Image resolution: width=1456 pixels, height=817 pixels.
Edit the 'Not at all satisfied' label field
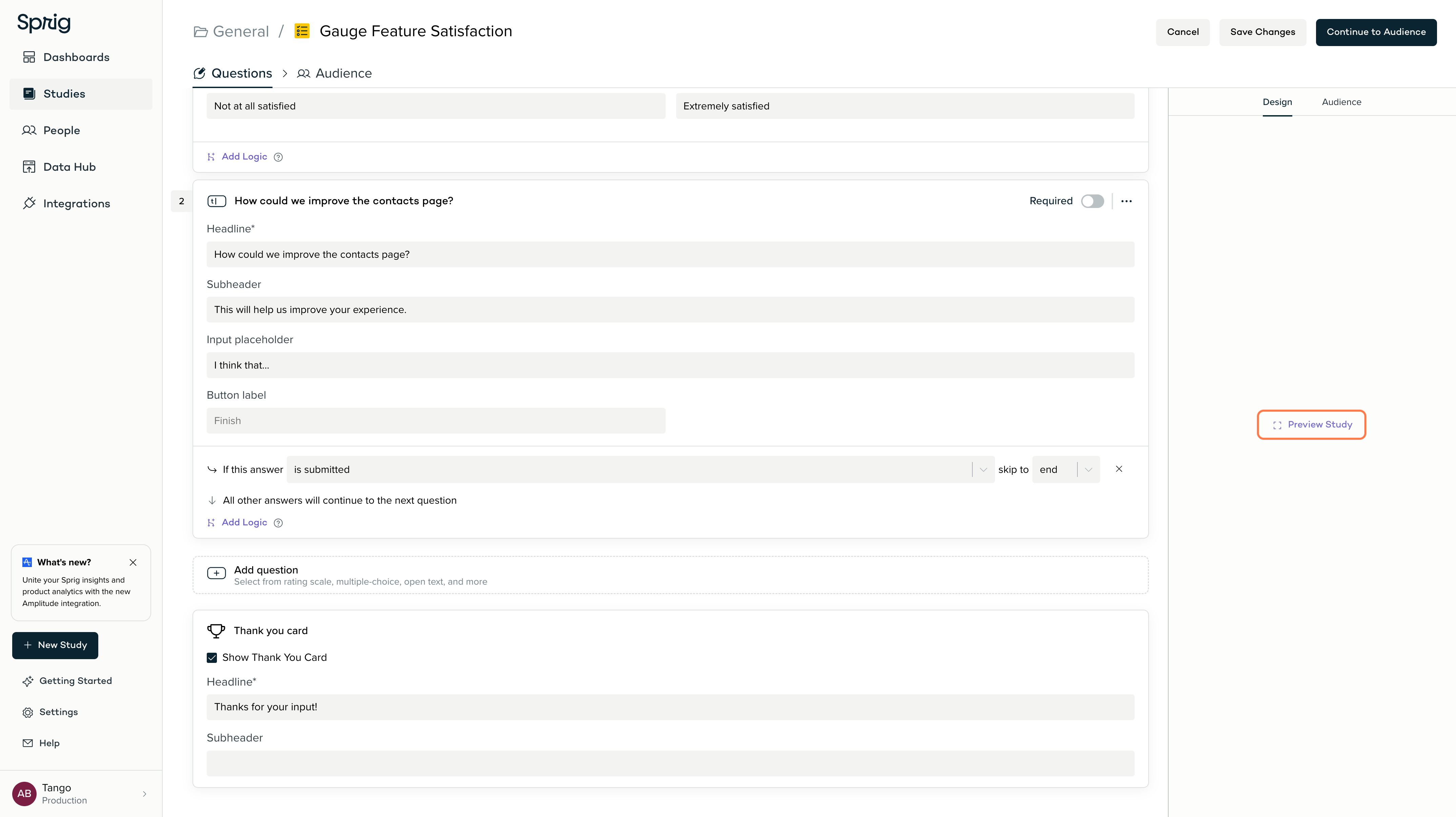436,106
